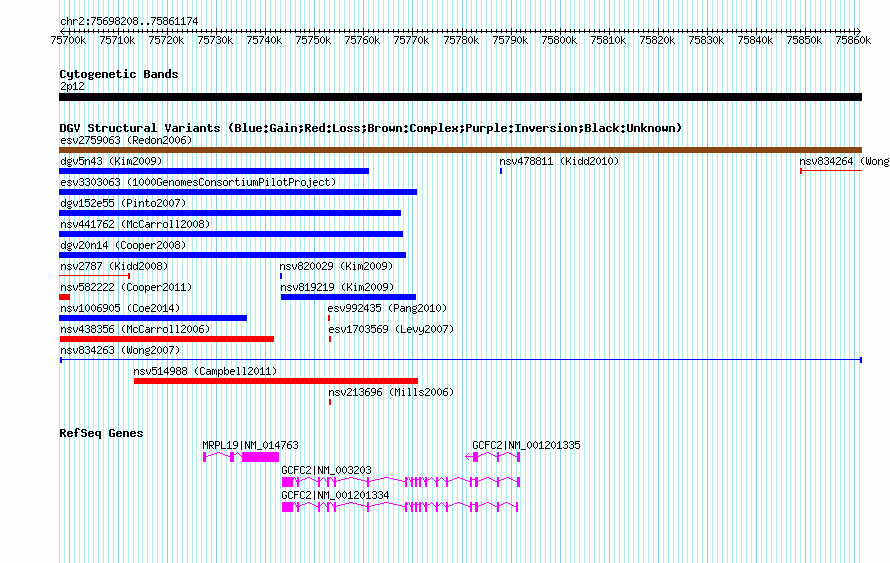Image resolution: width=890 pixels, height=563 pixels.
Task: Click the blue nsv1006905 gain bar
Action: click(153, 318)
